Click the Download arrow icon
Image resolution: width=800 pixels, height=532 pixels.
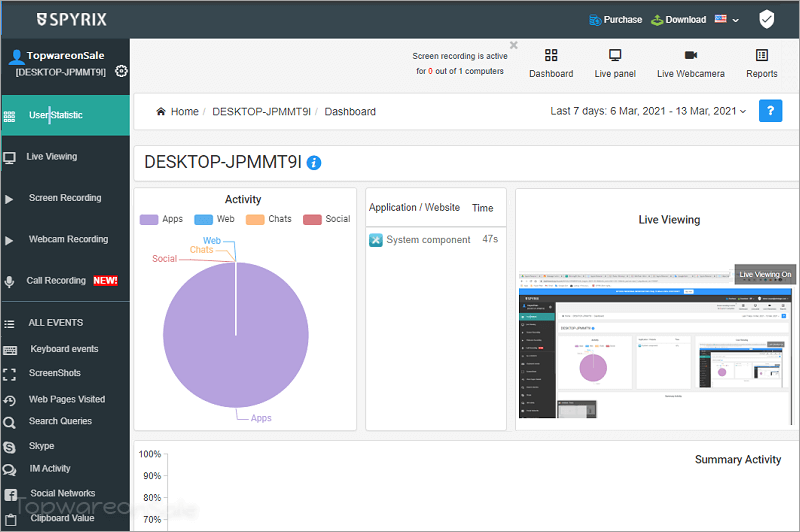coord(657,20)
